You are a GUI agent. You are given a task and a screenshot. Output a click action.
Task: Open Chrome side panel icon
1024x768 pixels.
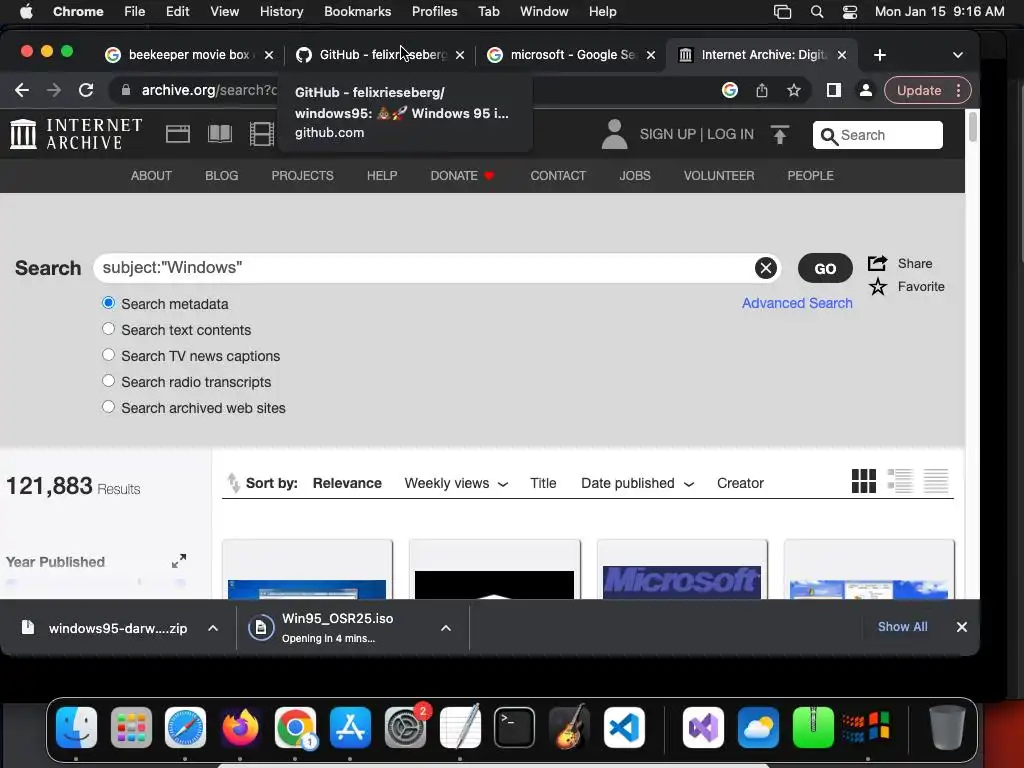tap(833, 90)
